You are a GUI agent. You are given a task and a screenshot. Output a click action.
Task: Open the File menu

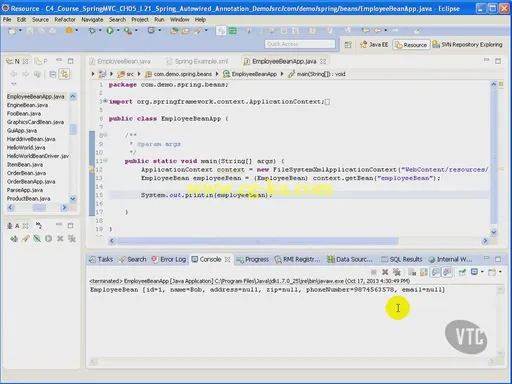click(x=7, y=20)
